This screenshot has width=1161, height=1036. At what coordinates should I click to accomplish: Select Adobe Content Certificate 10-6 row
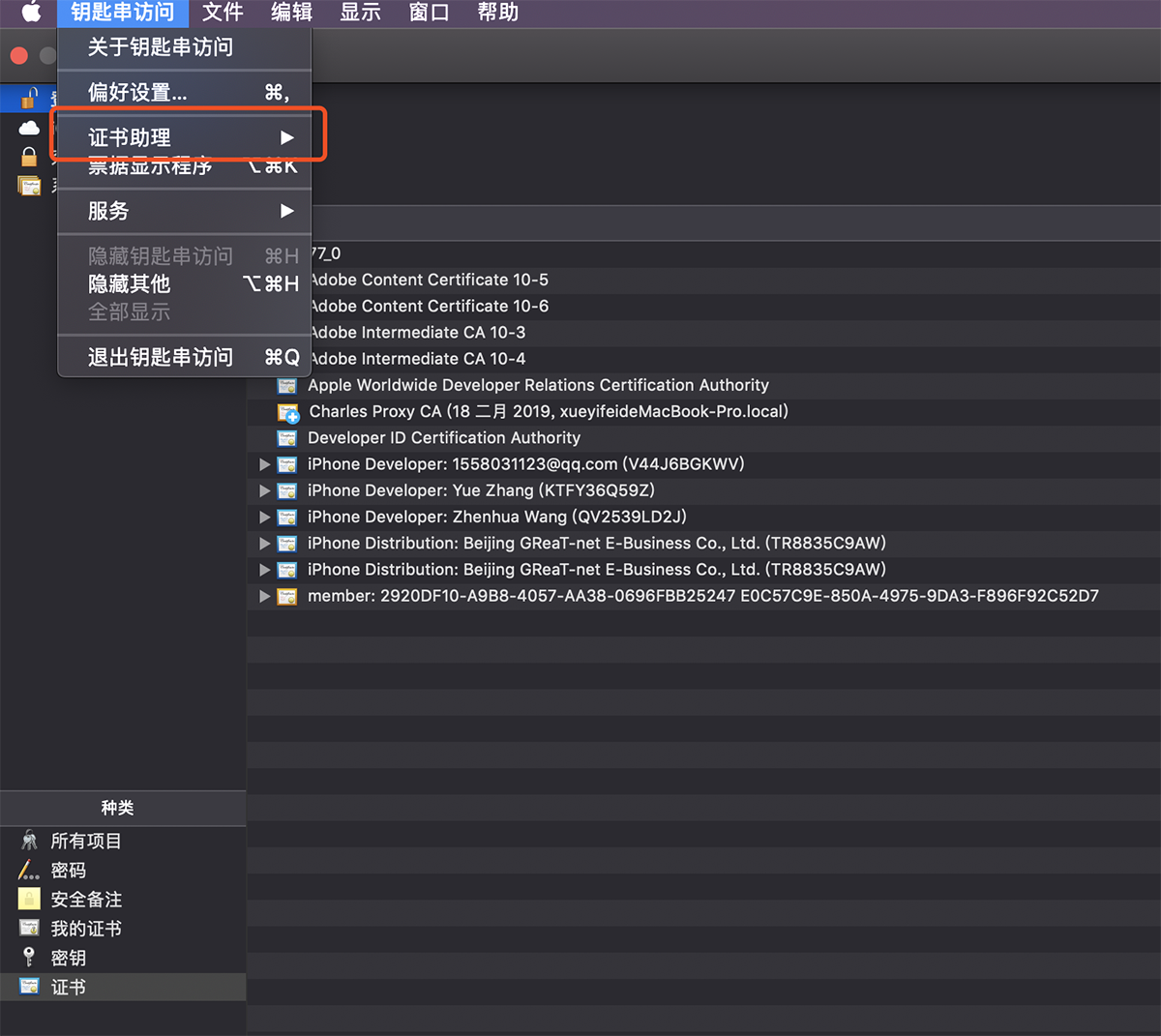703,306
